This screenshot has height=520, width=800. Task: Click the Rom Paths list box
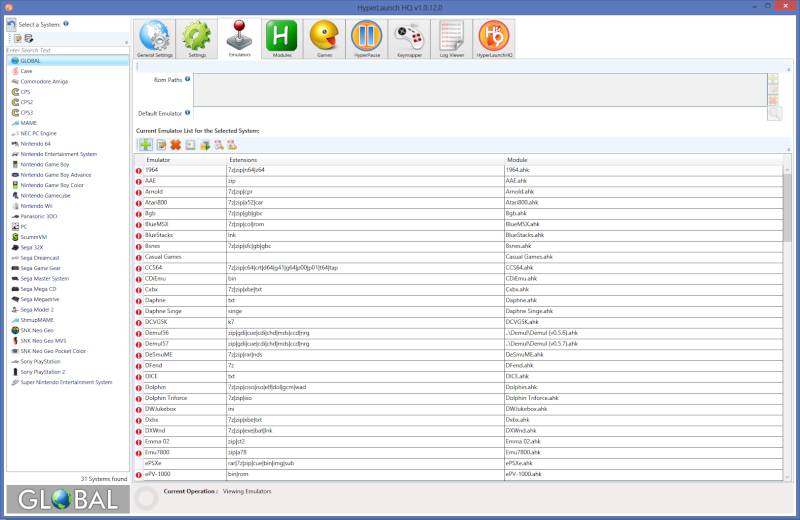point(480,90)
